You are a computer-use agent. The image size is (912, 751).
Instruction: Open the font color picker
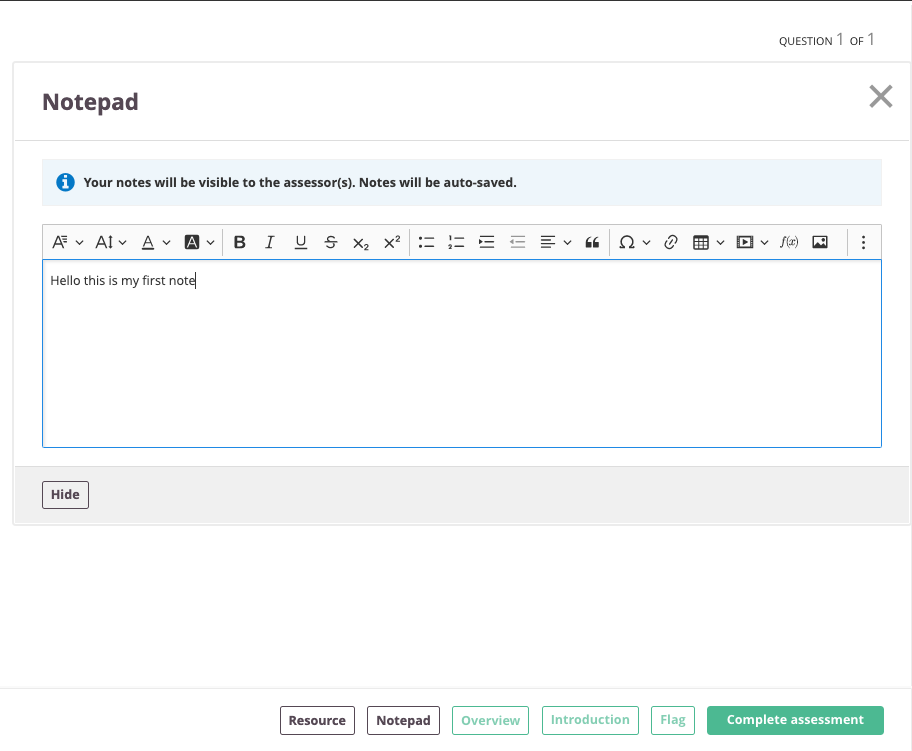[x=156, y=242]
